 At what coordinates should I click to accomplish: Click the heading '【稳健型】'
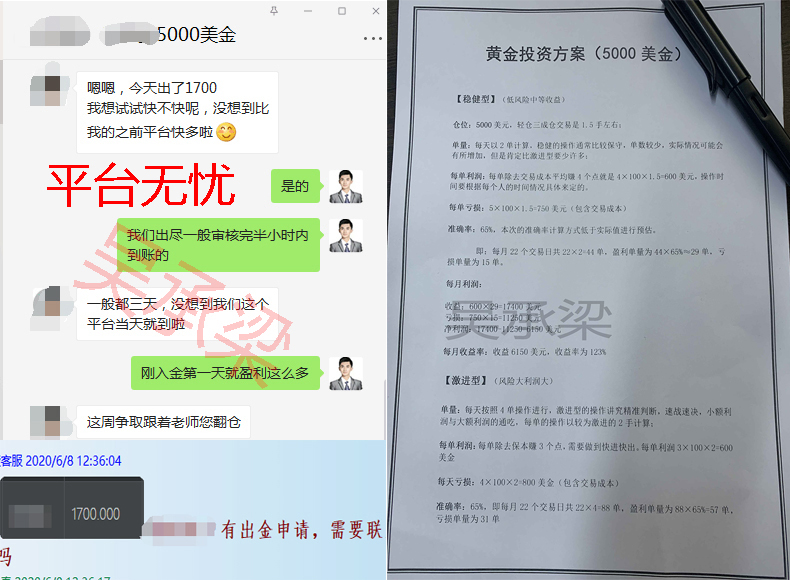pos(476,99)
